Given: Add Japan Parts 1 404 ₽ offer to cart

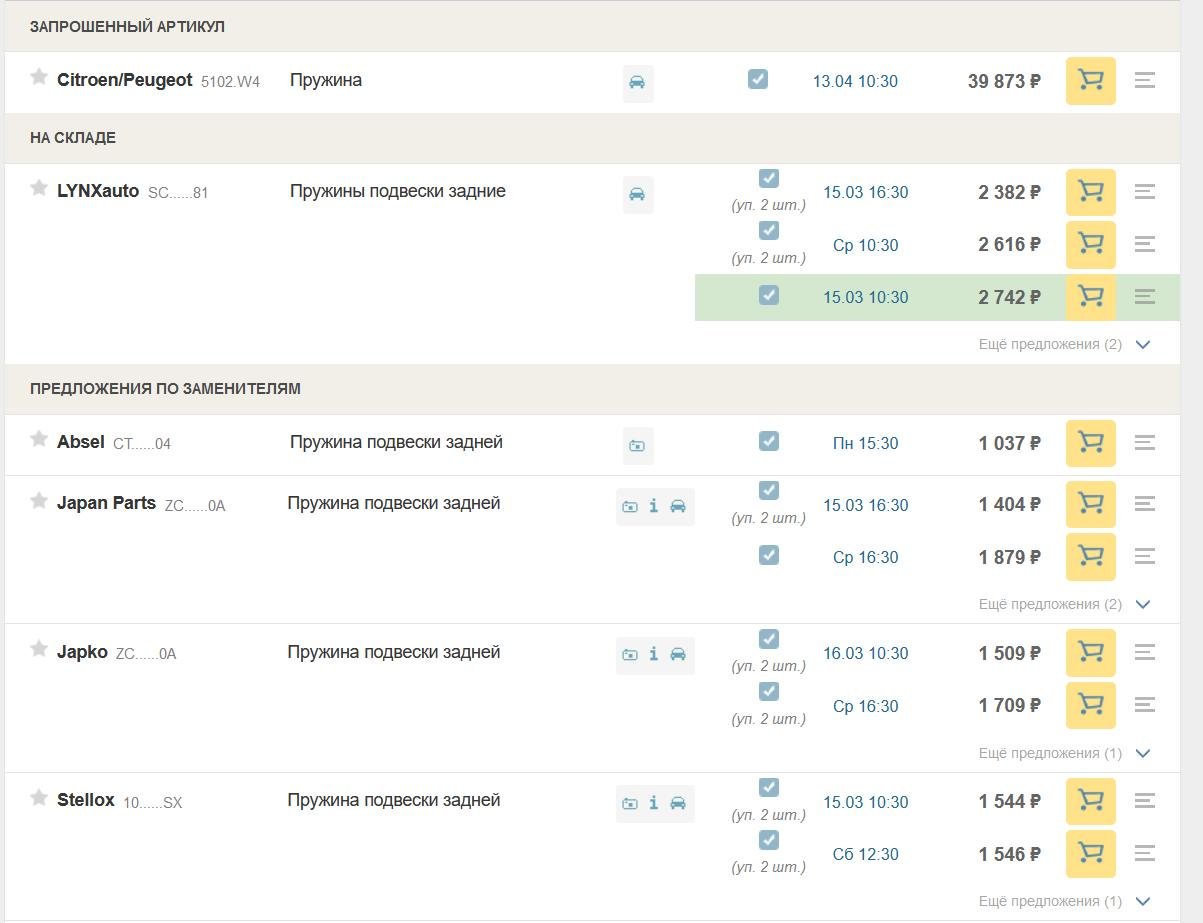Looking at the screenshot, I should (x=1091, y=504).
